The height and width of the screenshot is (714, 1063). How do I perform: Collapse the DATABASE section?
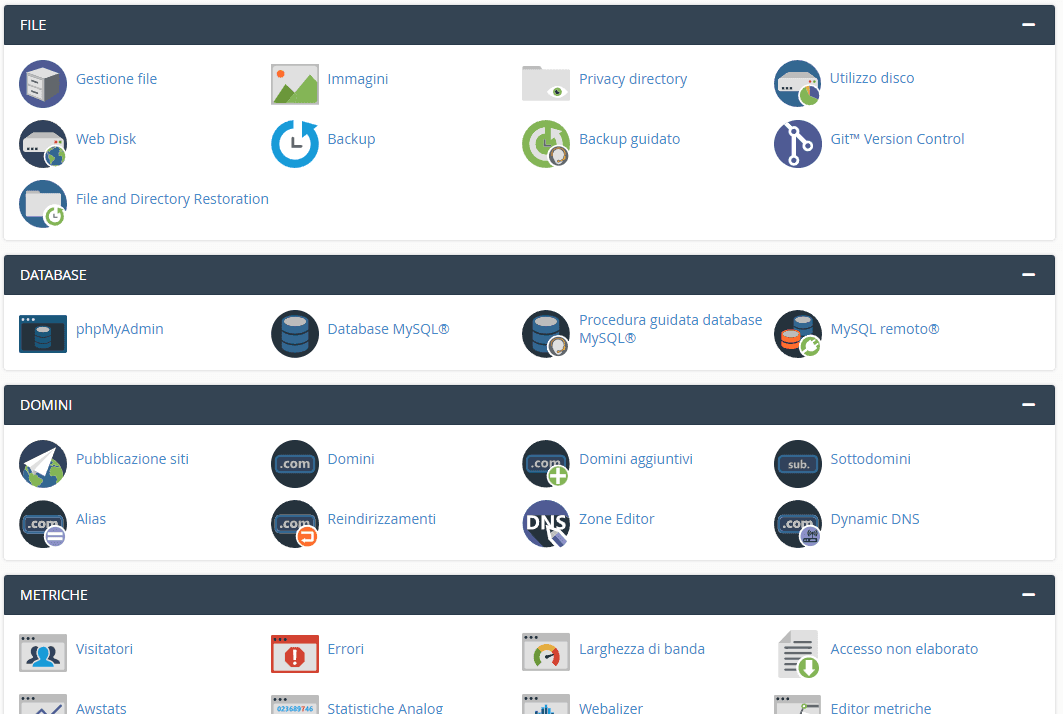(1028, 275)
